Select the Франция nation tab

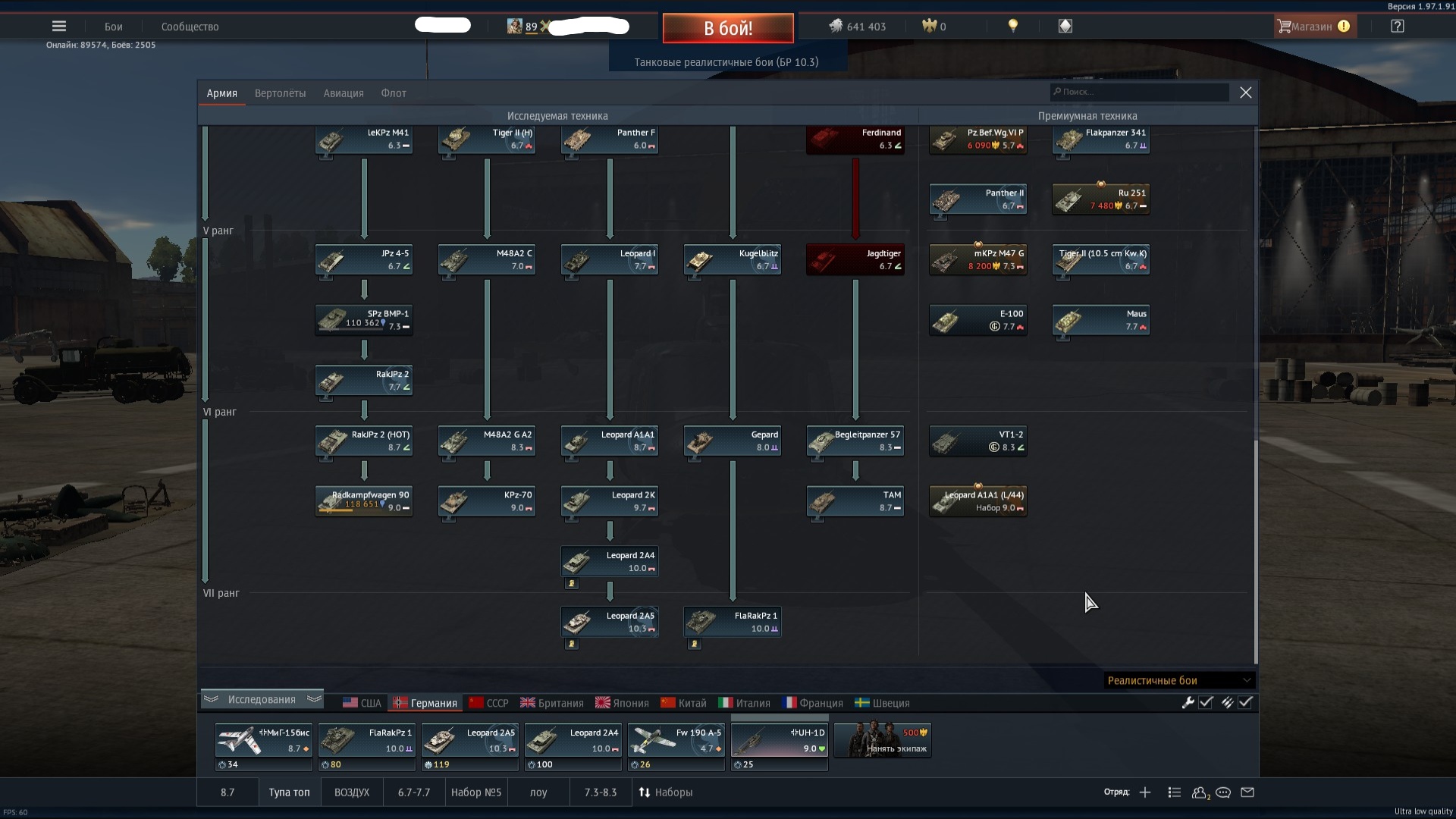(813, 703)
